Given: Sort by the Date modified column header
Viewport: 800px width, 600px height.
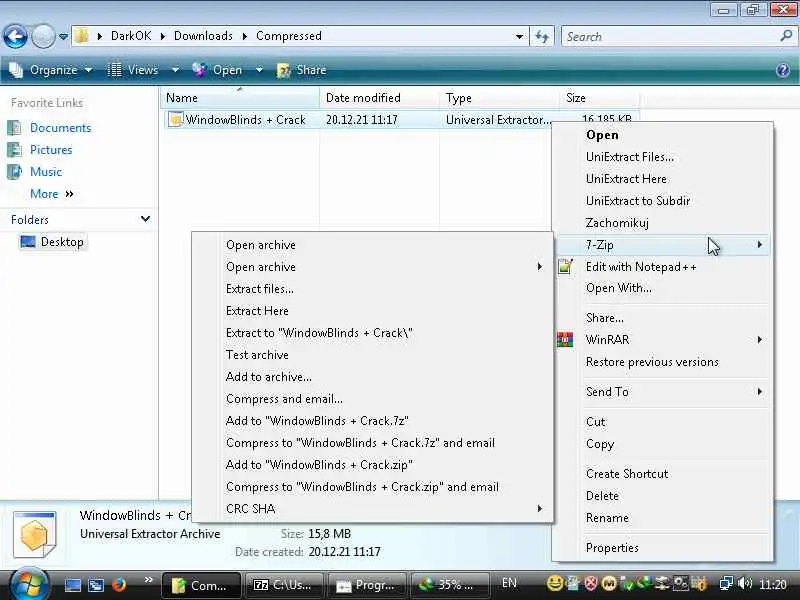Looking at the screenshot, I should coord(379,97).
